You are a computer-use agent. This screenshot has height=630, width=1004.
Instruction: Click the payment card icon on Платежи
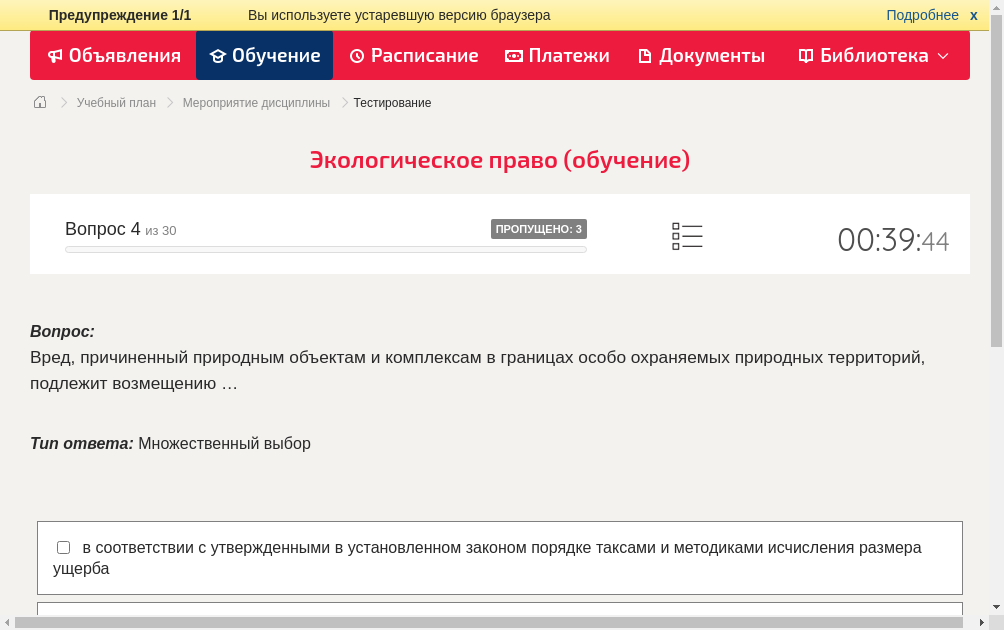[x=512, y=55]
